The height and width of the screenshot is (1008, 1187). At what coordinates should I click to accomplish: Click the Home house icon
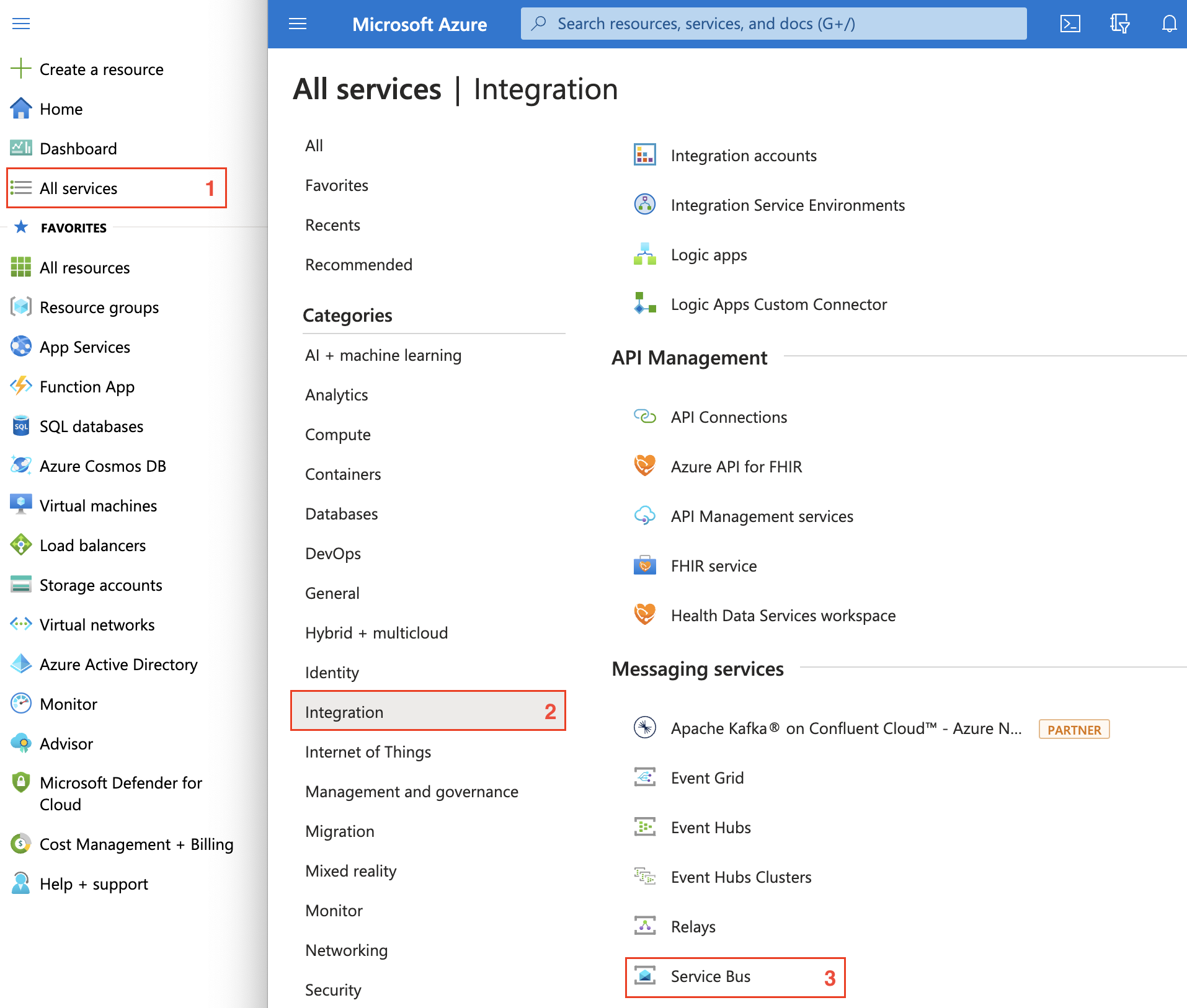pos(21,108)
